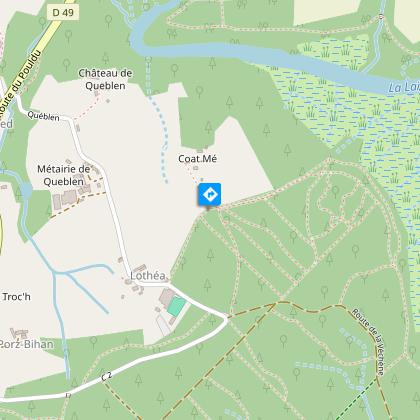Click the blue turn-direction marker icon

210,194
